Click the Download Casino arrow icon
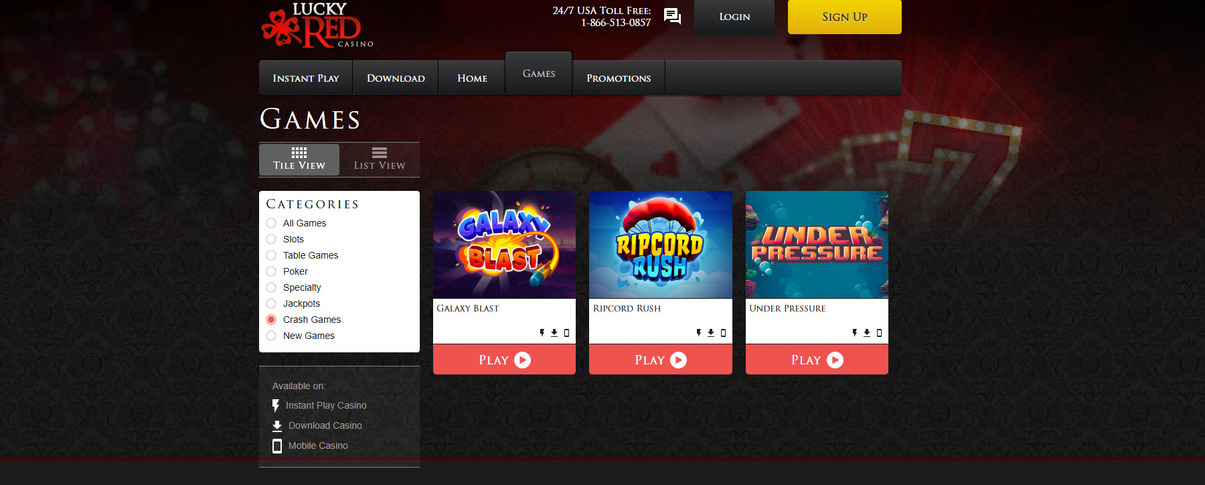The width and height of the screenshot is (1205, 485). tap(277, 426)
